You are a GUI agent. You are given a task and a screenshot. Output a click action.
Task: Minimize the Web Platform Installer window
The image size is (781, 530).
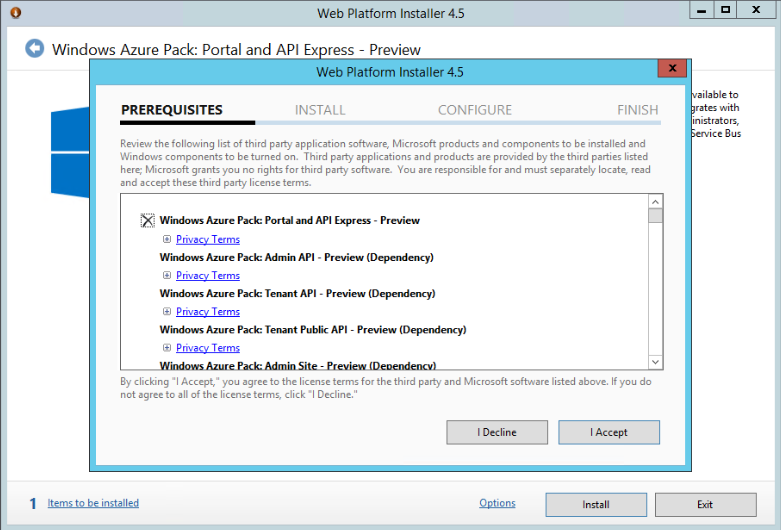[701, 10]
